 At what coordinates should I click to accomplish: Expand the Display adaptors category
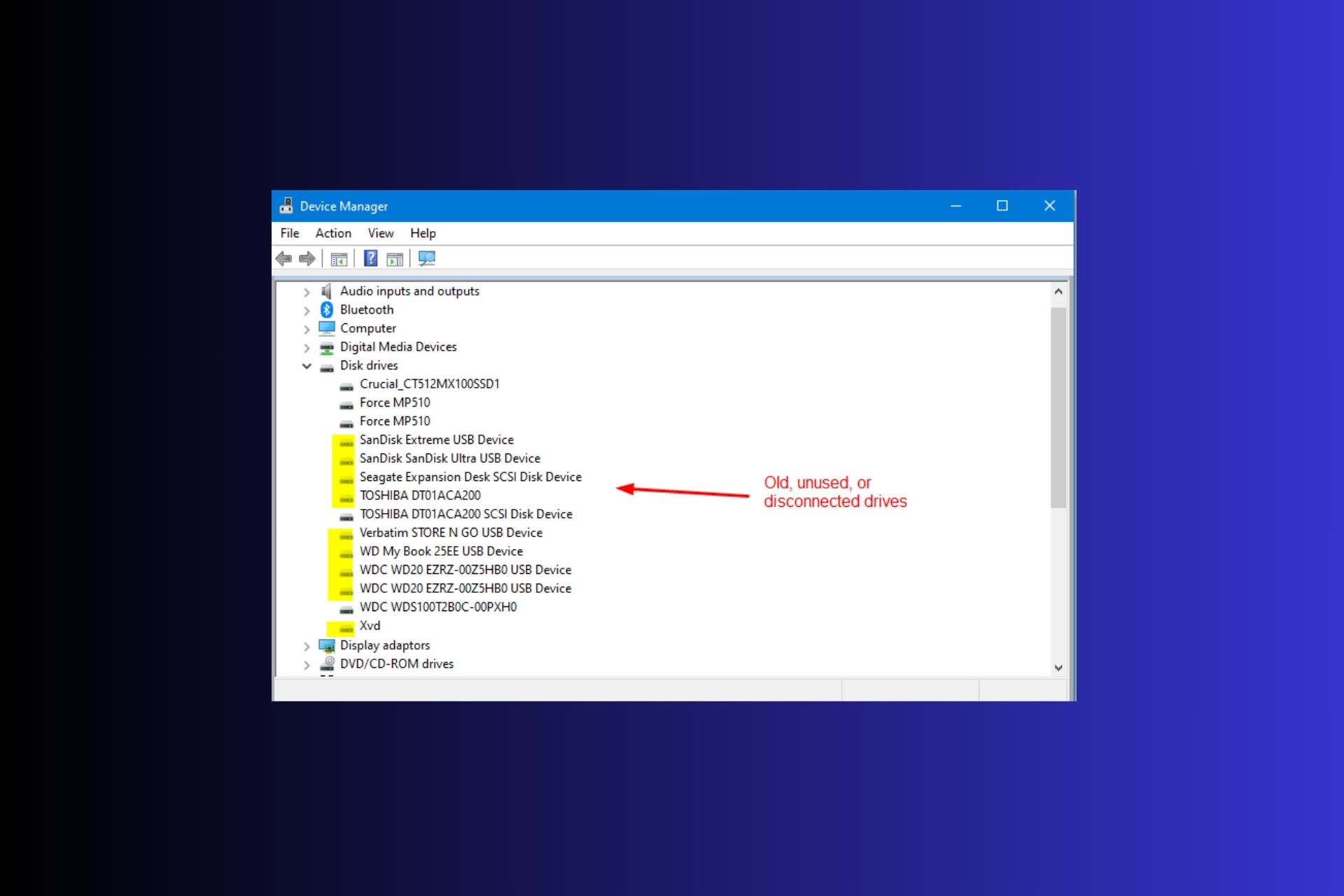pos(307,646)
